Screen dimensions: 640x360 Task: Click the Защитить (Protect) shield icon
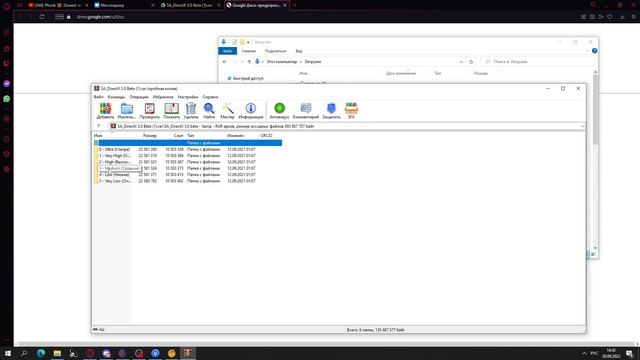tap(331, 111)
